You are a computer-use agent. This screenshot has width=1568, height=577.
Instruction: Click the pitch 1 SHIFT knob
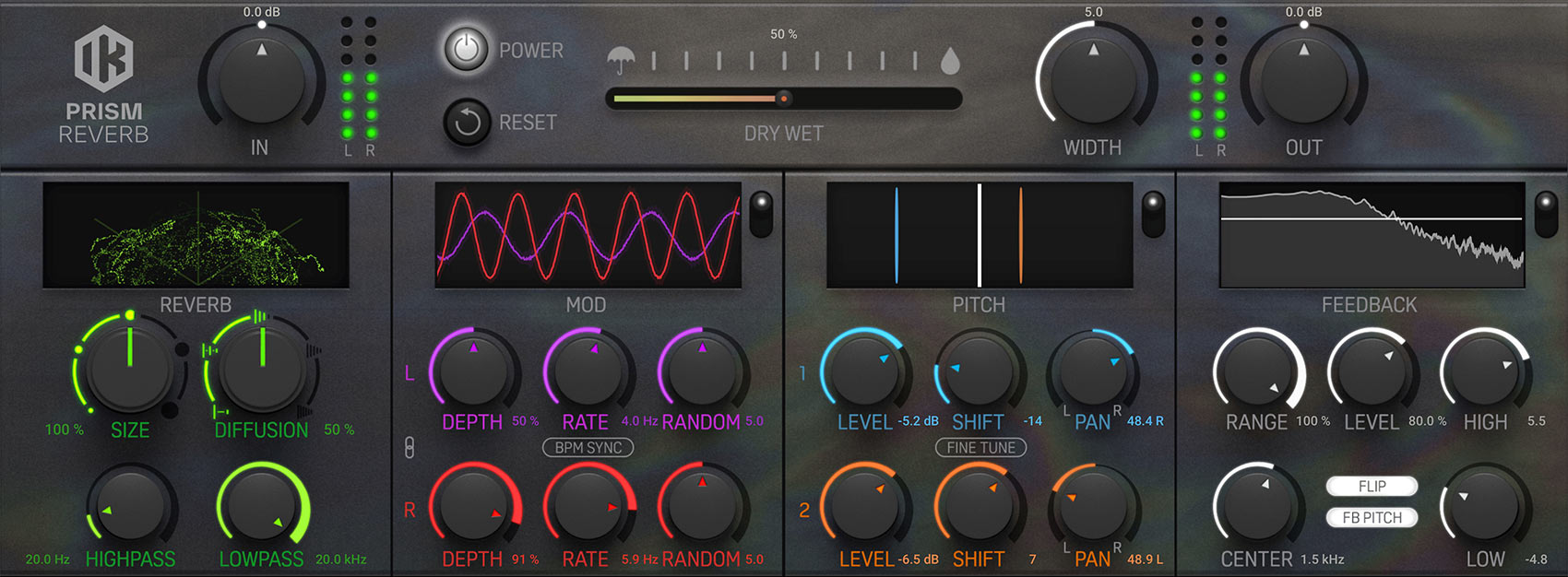coord(978,371)
